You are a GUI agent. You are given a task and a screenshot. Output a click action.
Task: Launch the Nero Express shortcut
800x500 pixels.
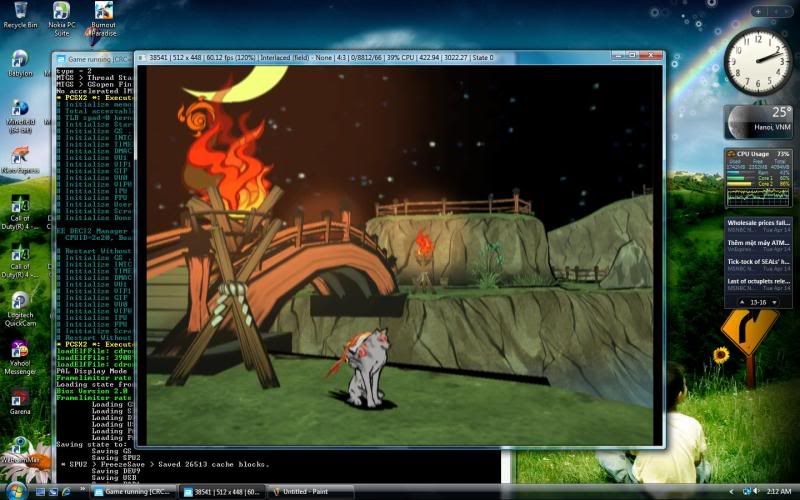tap(20, 160)
